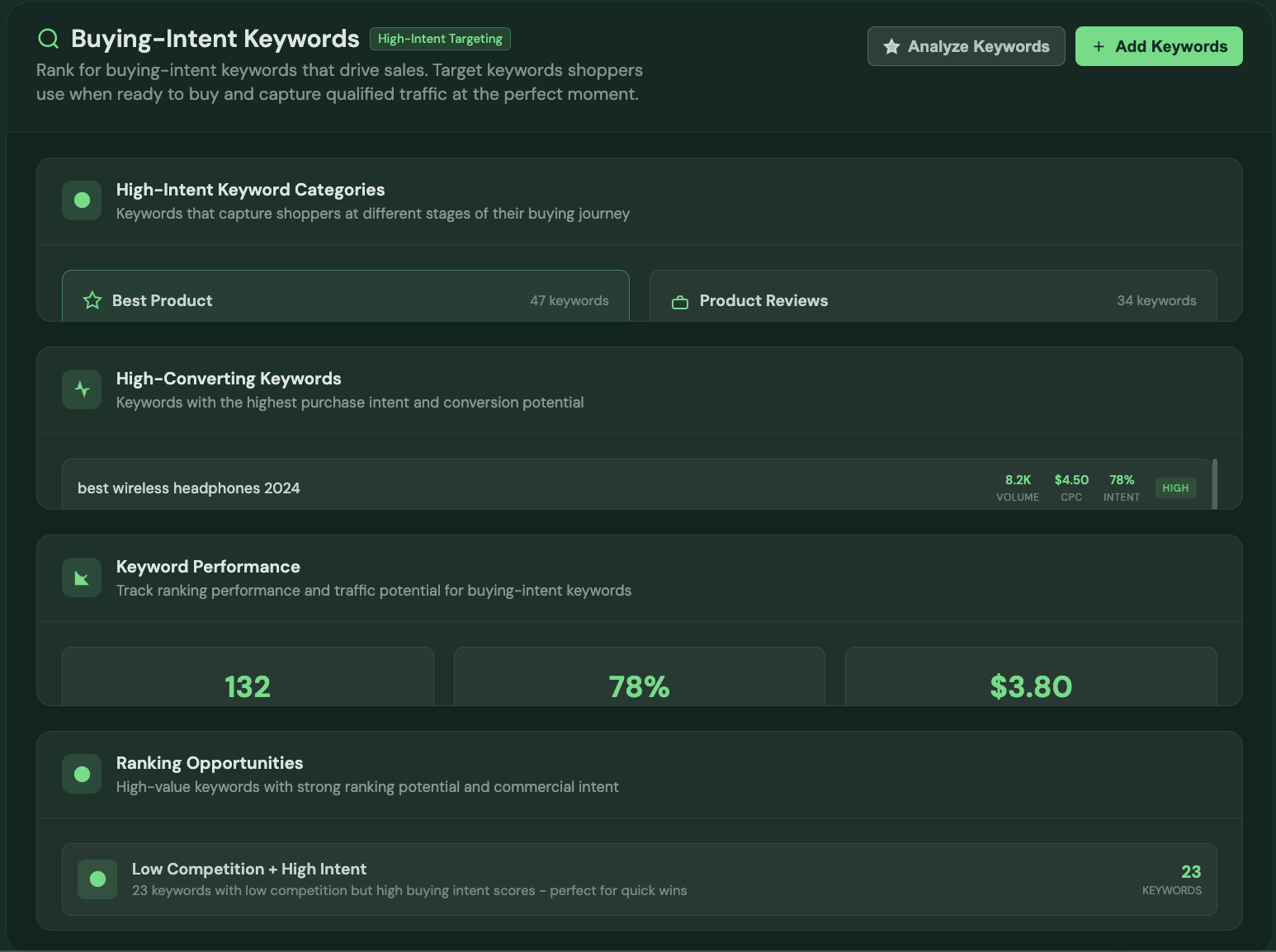Click the plus icon in Add Keywords button
Screen dimensions: 1276x952
point(1098,46)
